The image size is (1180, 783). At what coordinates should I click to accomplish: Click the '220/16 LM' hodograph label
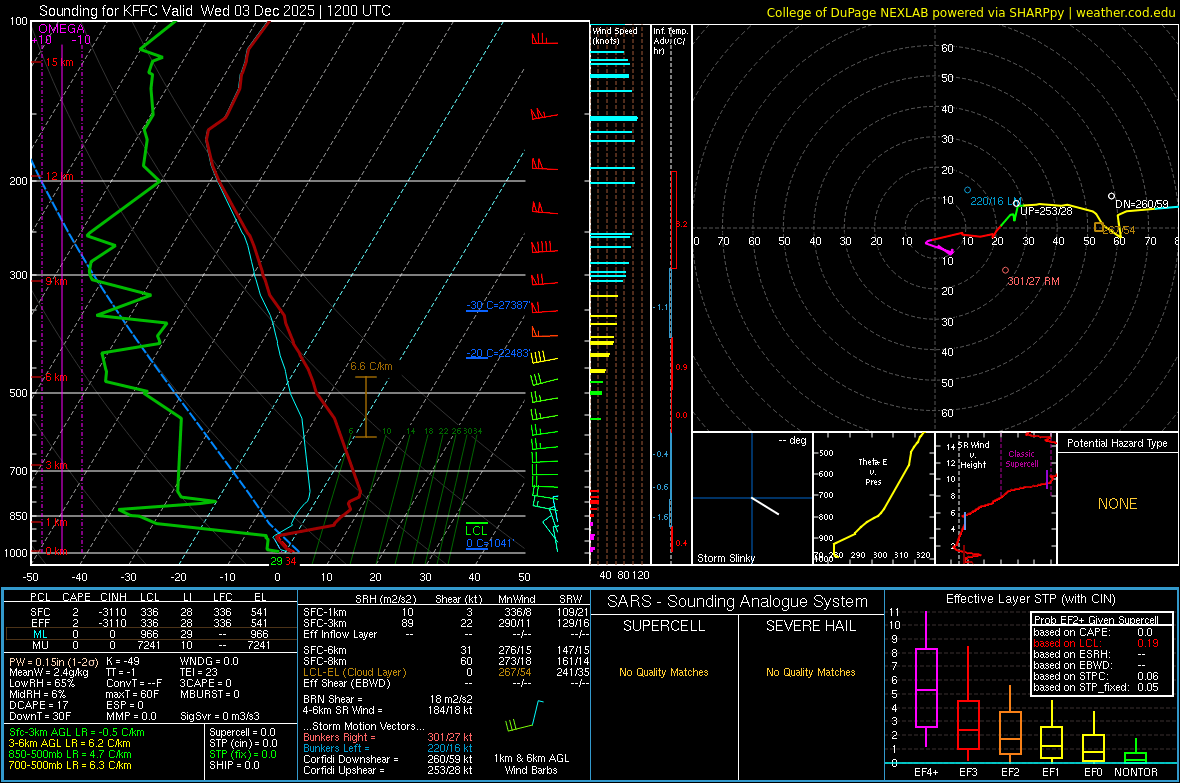point(995,201)
